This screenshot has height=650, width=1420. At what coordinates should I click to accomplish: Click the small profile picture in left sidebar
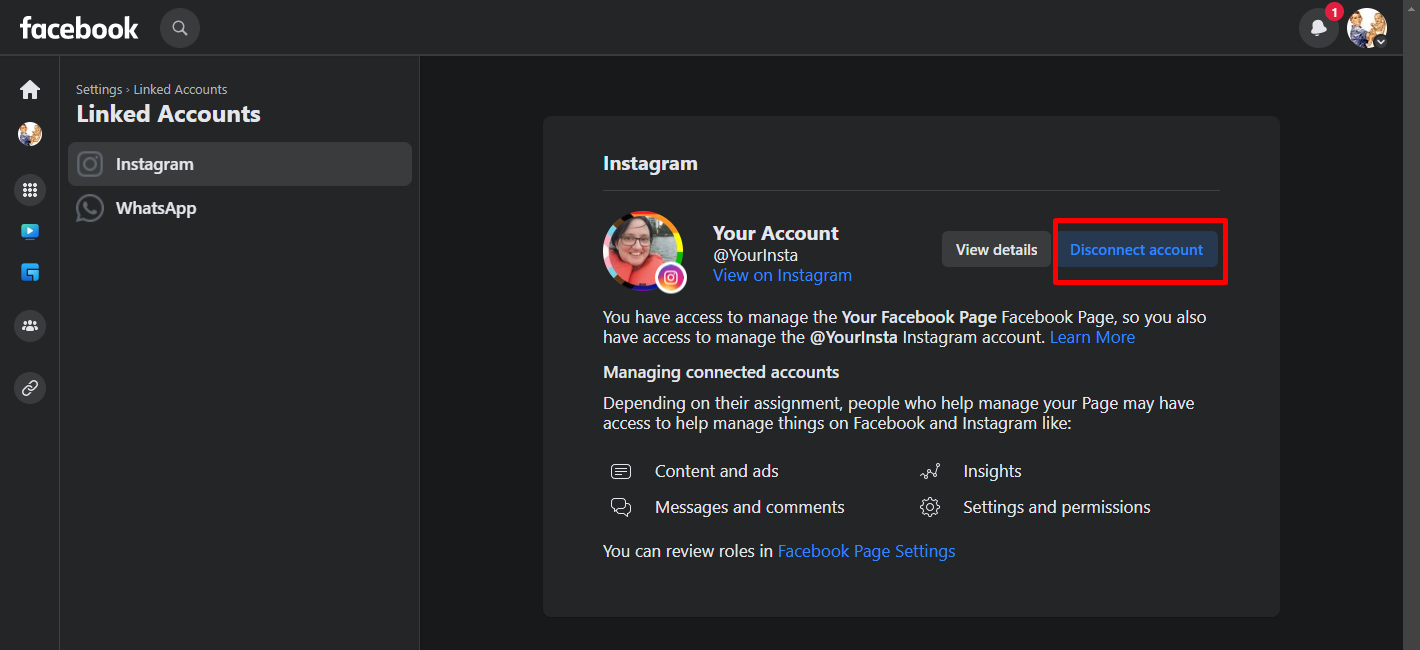tap(30, 134)
